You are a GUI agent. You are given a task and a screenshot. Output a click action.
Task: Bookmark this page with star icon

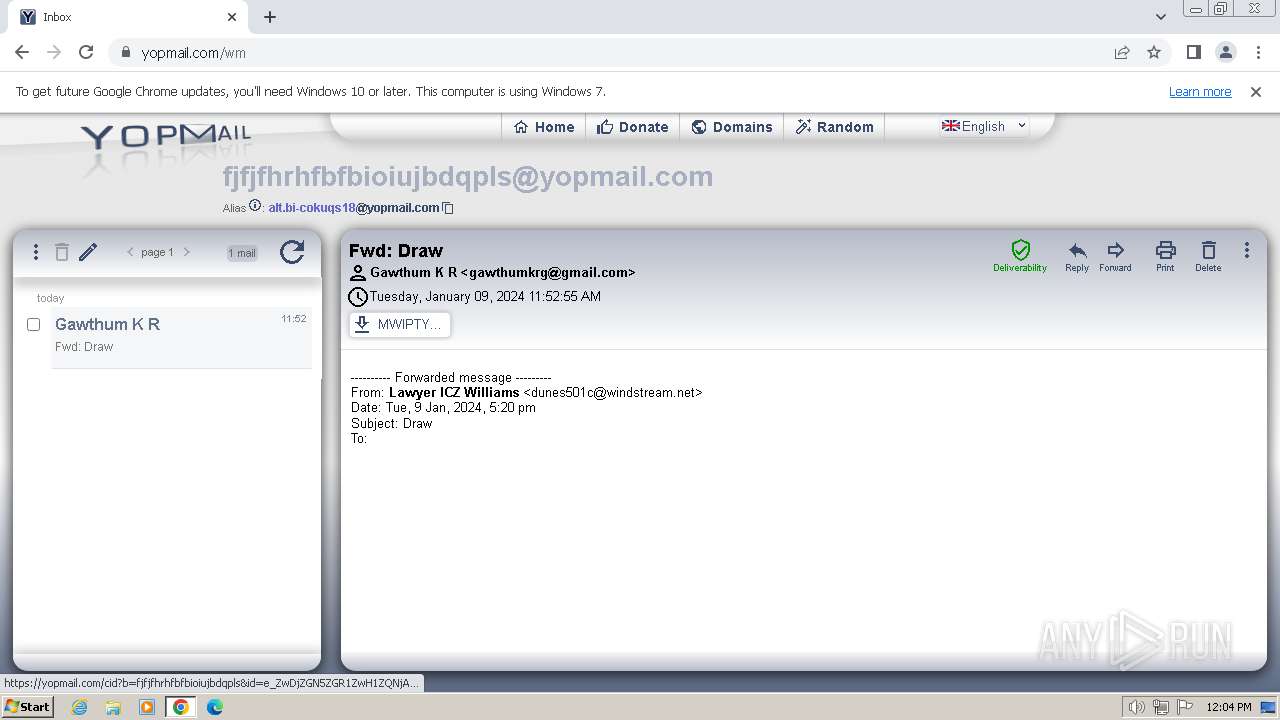click(x=1154, y=52)
